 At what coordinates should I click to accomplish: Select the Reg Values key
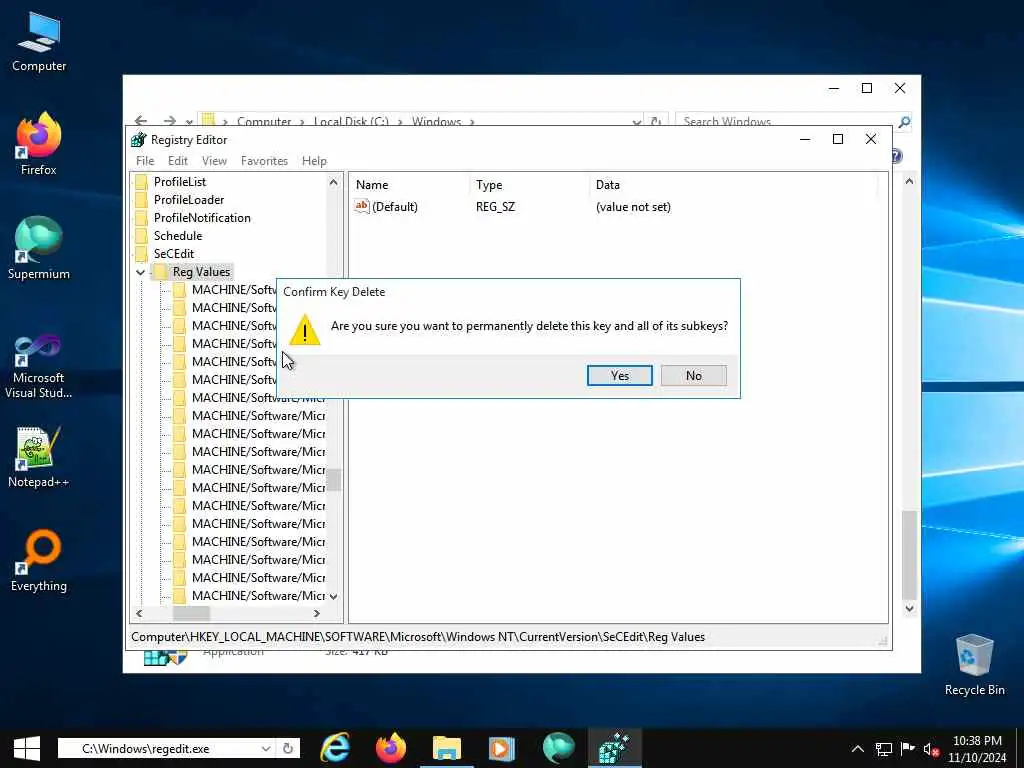[201, 272]
